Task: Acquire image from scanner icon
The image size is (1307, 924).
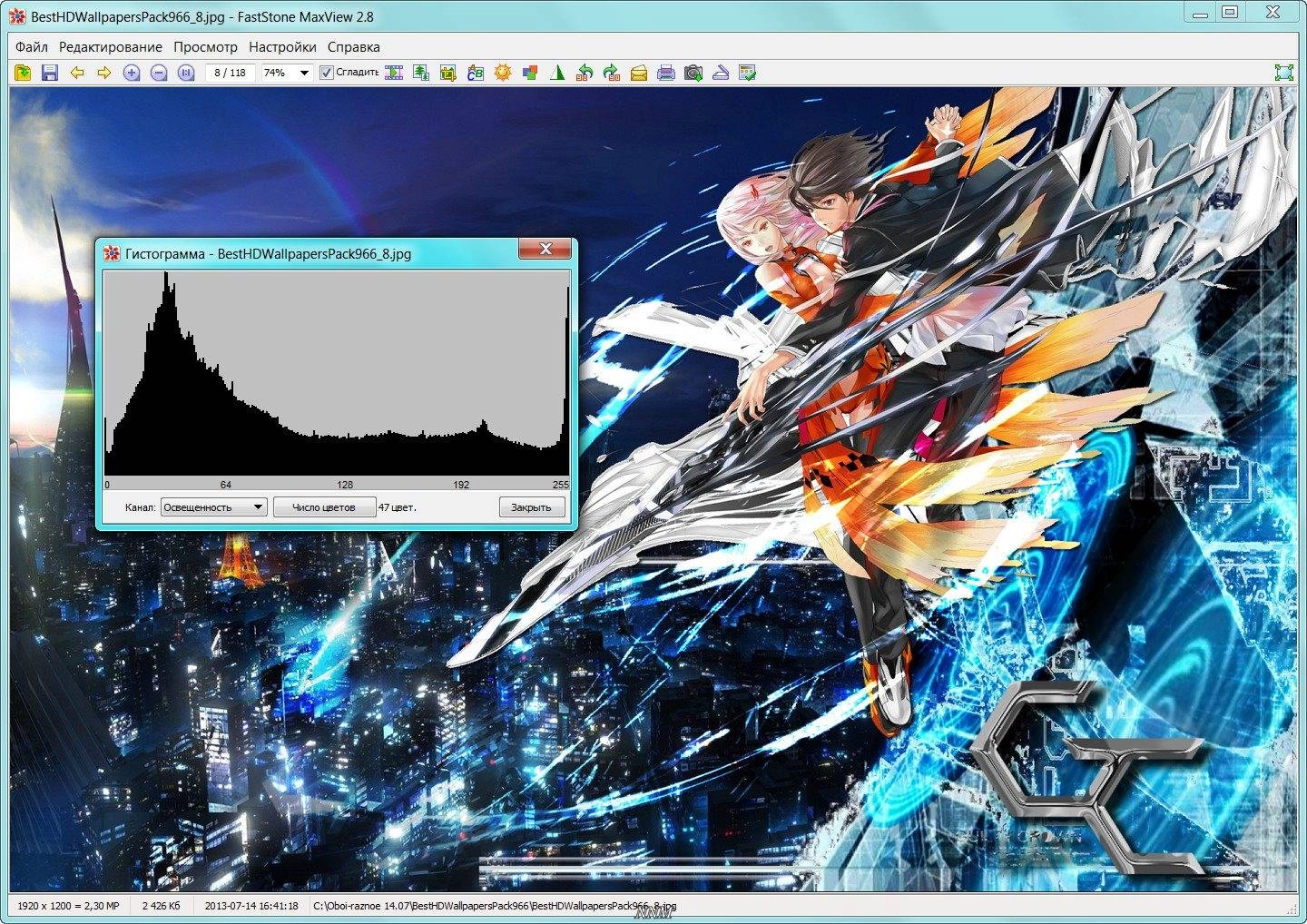Action: click(721, 73)
